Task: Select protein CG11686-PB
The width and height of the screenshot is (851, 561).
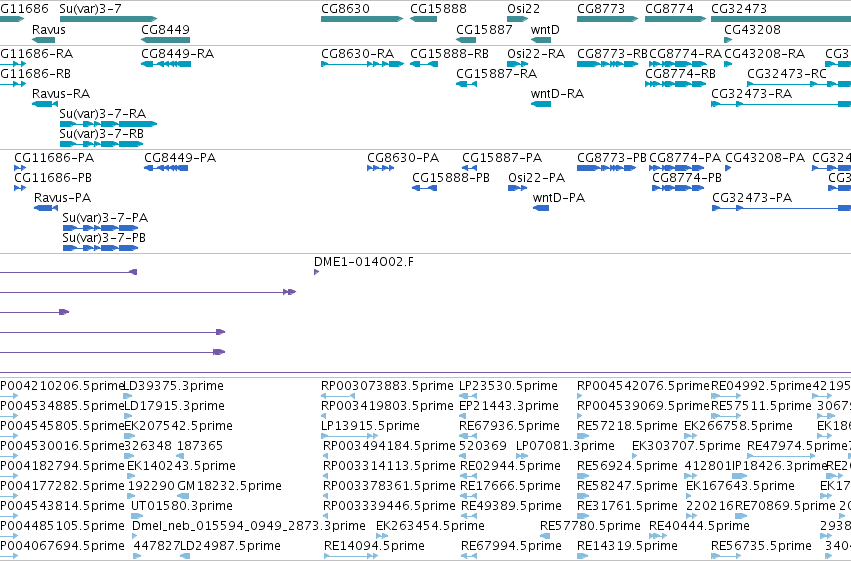Action: click(x=20, y=188)
